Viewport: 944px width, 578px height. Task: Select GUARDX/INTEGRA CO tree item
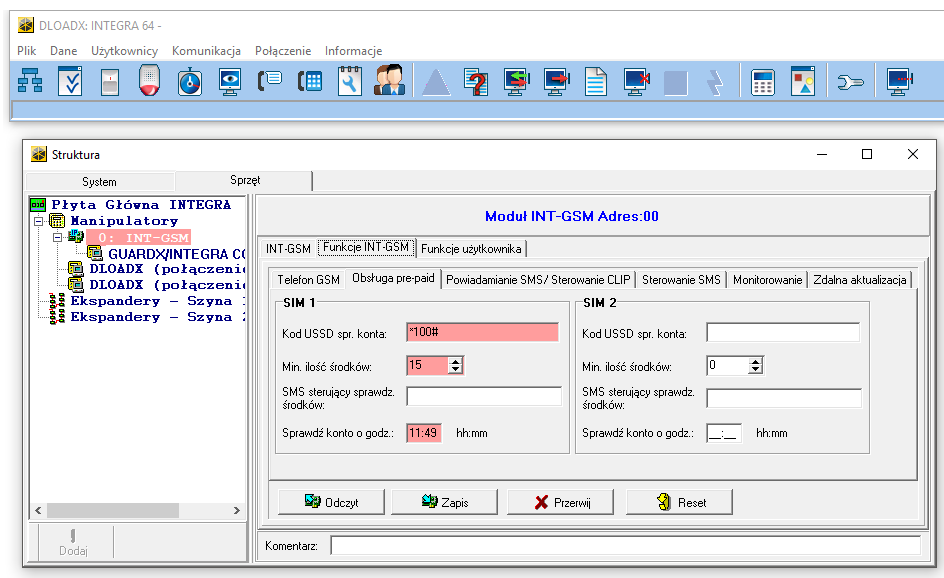(x=177, y=253)
